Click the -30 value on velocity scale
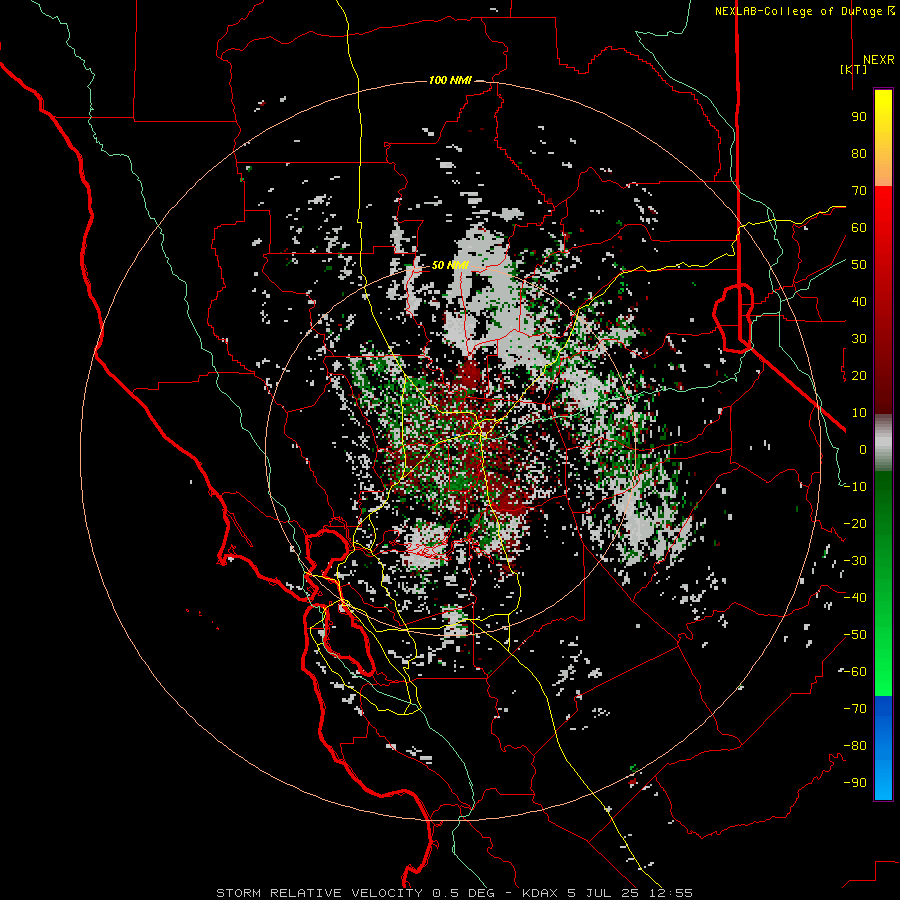The height and width of the screenshot is (900, 900). point(855,561)
